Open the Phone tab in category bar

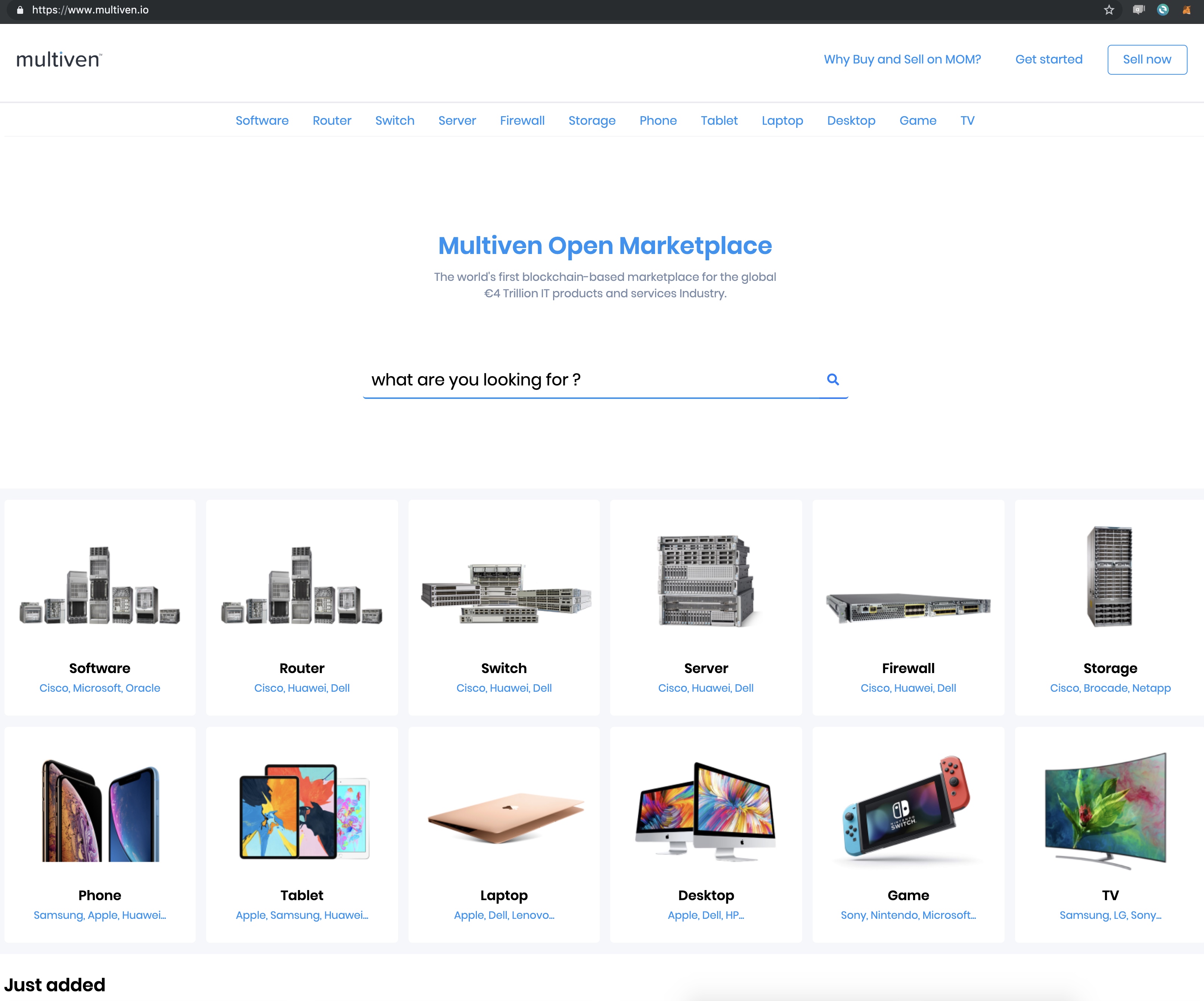tap(658, 120)
